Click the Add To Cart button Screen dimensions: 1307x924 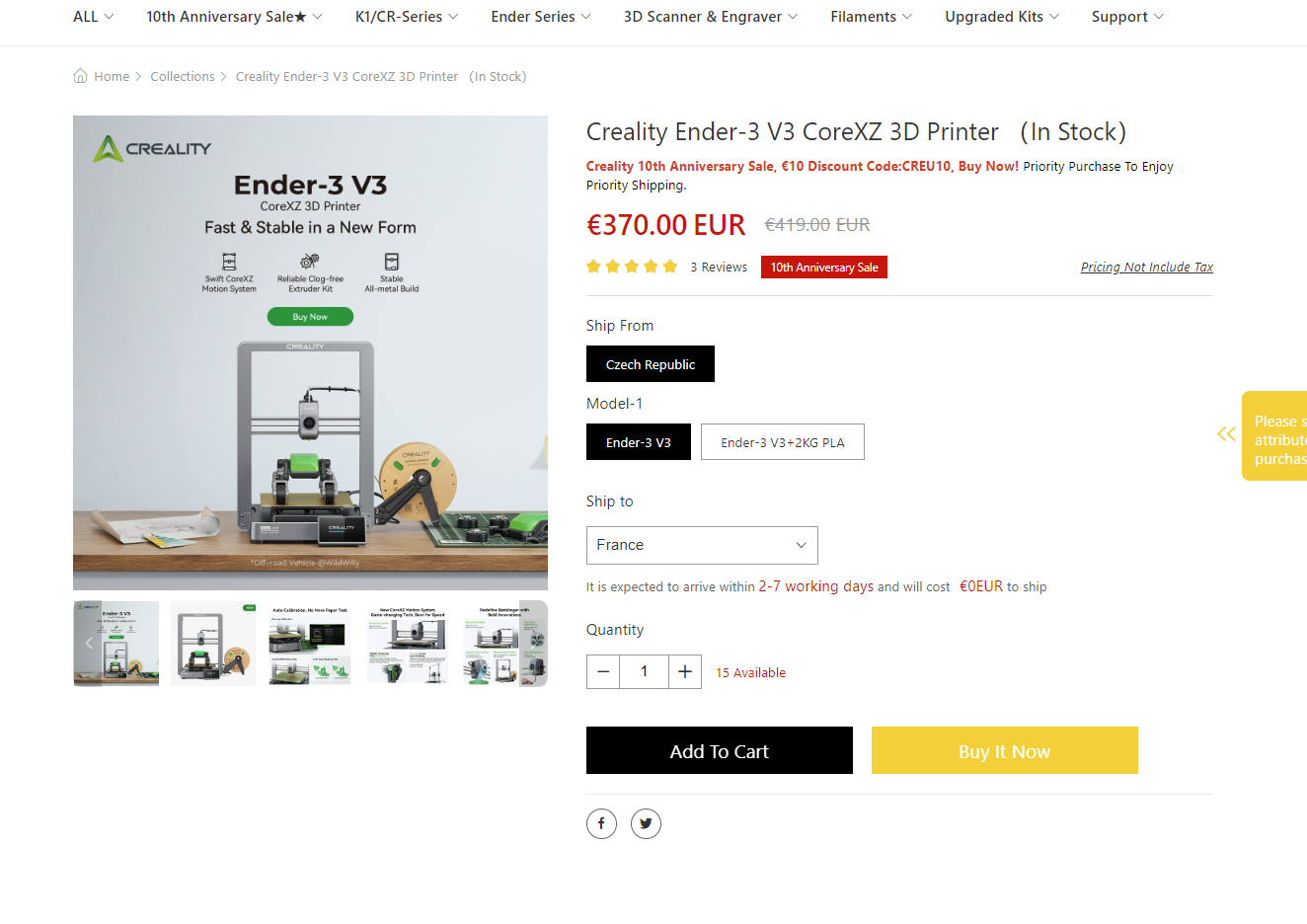720,750
